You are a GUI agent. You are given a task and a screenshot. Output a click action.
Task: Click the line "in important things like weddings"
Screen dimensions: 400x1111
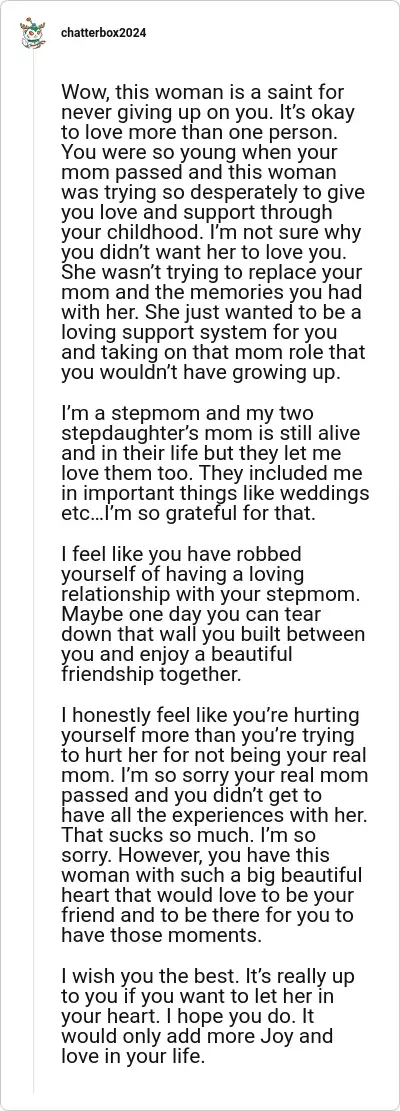click(215, 492)
